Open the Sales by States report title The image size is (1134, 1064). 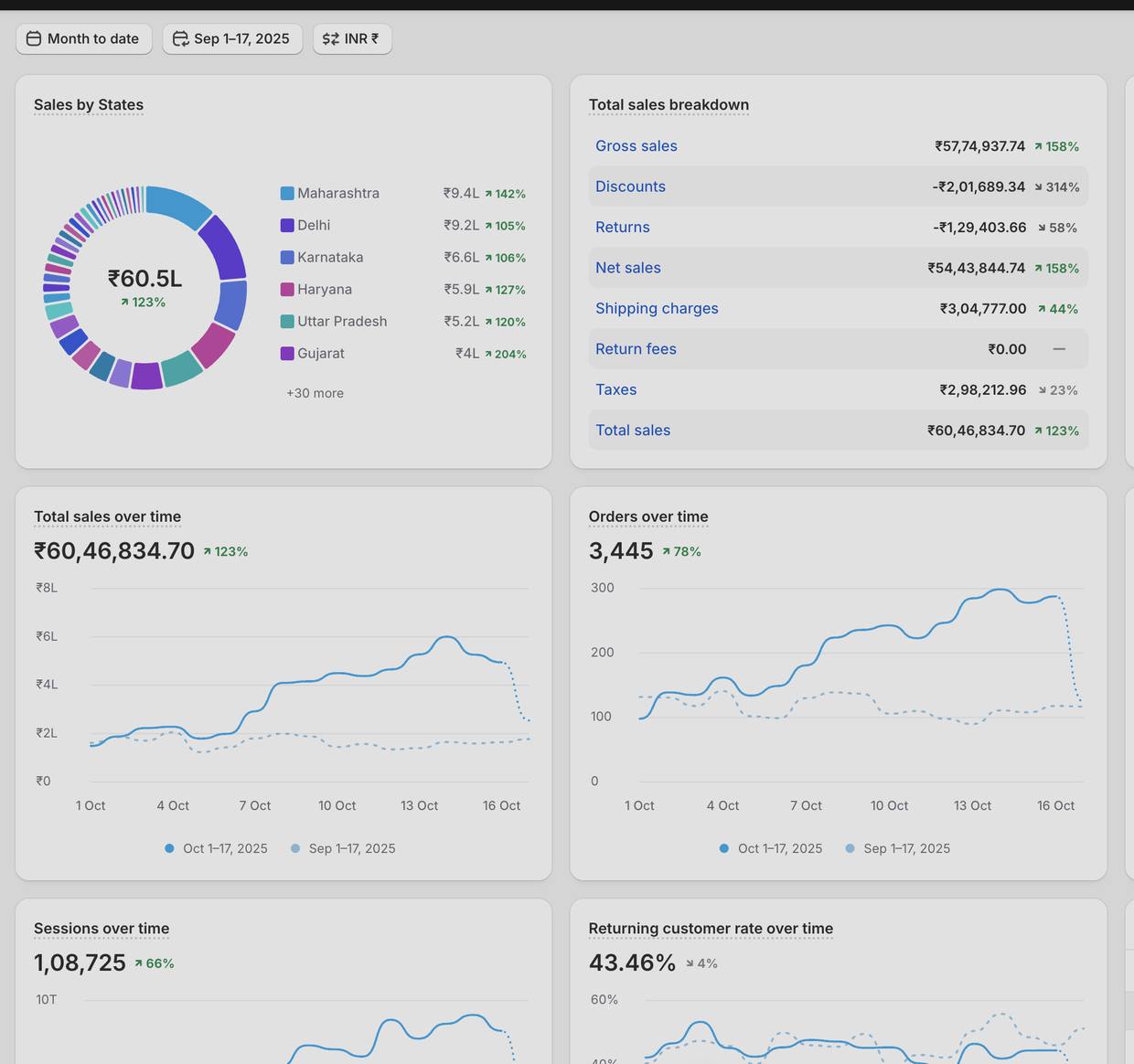coord(89,105)
